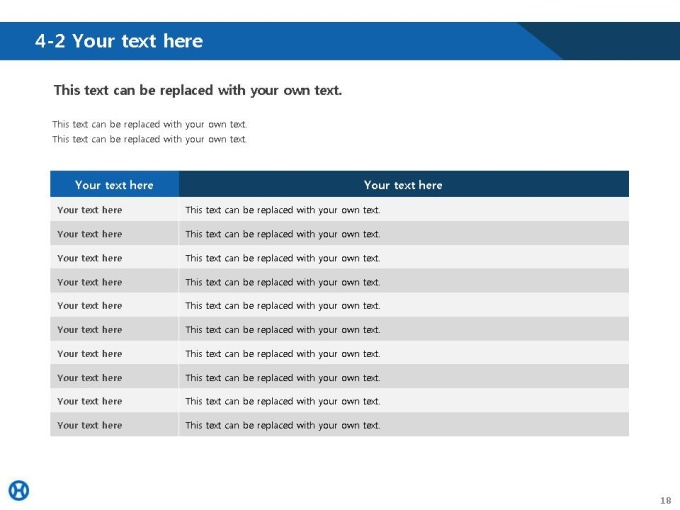Select the second small description line
Image resolution: width=680 pixels, height=510 pixels.
click(x=150, y=139)
